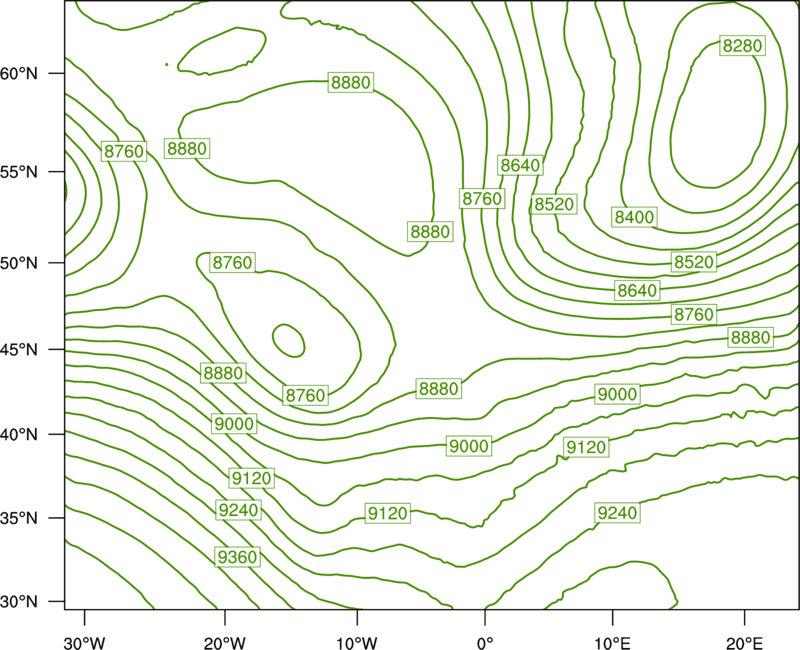This screenshot has width=800, height=650.
Task: Click the 8280 contour label
Action: click(x=742, y=46)
